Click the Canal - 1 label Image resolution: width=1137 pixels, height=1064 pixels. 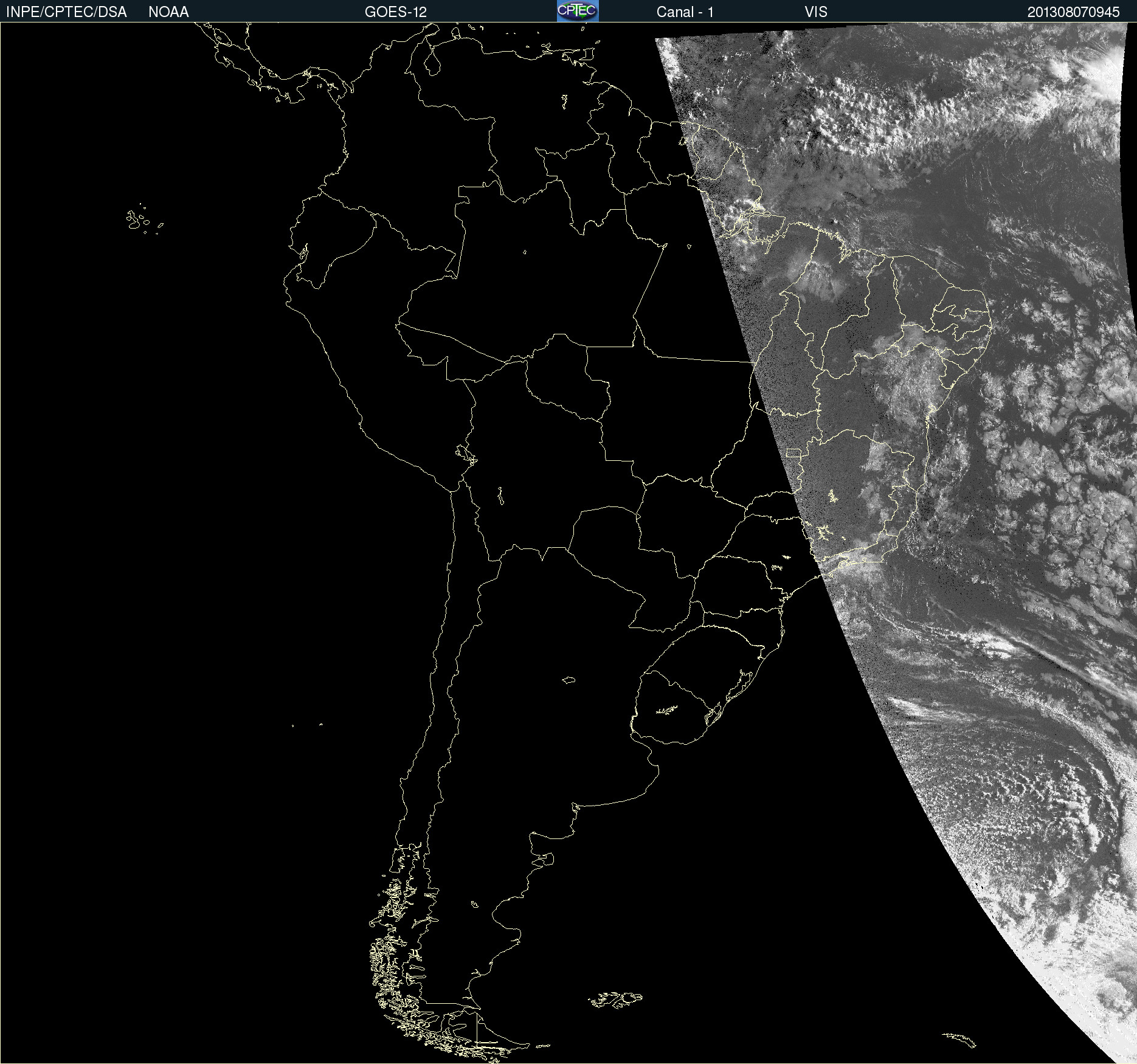tap(685, 12)
